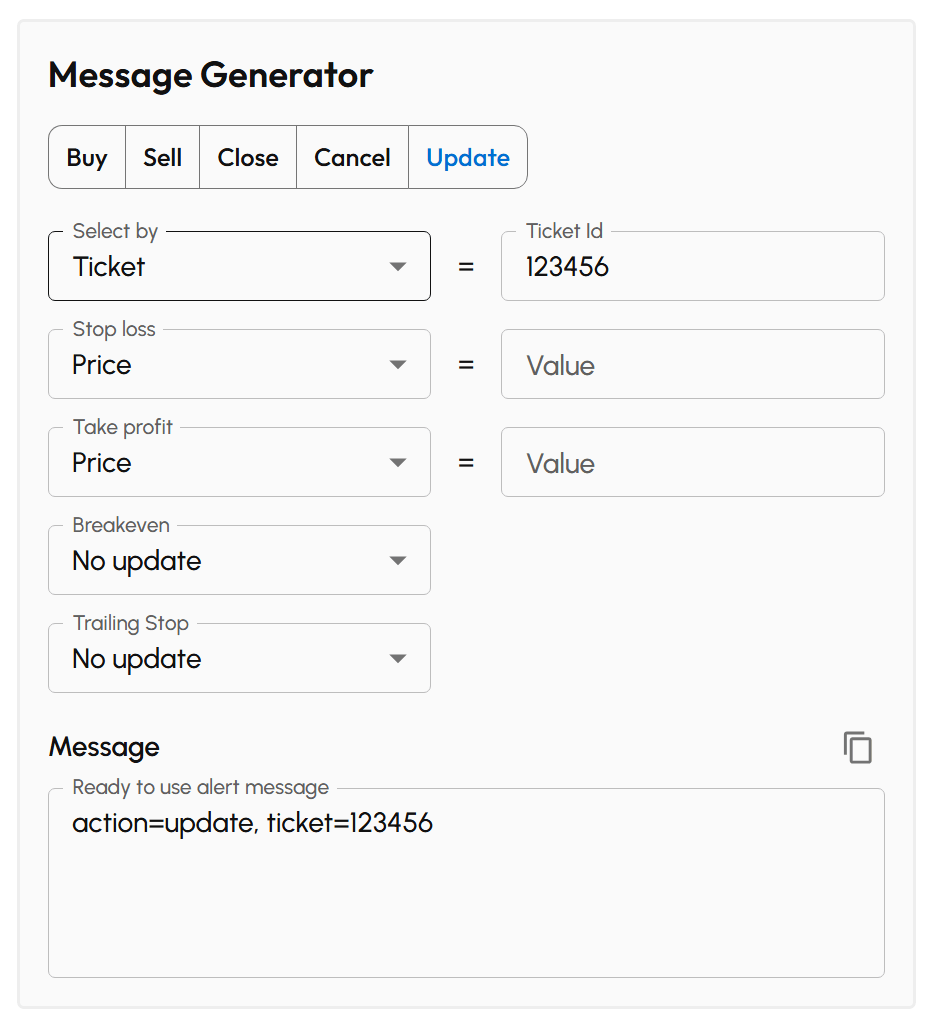Click the Message section label
The width and height of the screenshot is (941, 1027).
pyautogui.click(x=104, y=747)
